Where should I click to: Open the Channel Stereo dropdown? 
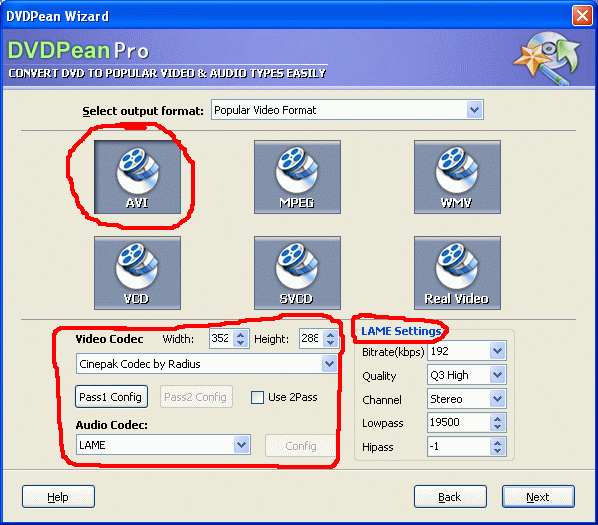point(497,399)
